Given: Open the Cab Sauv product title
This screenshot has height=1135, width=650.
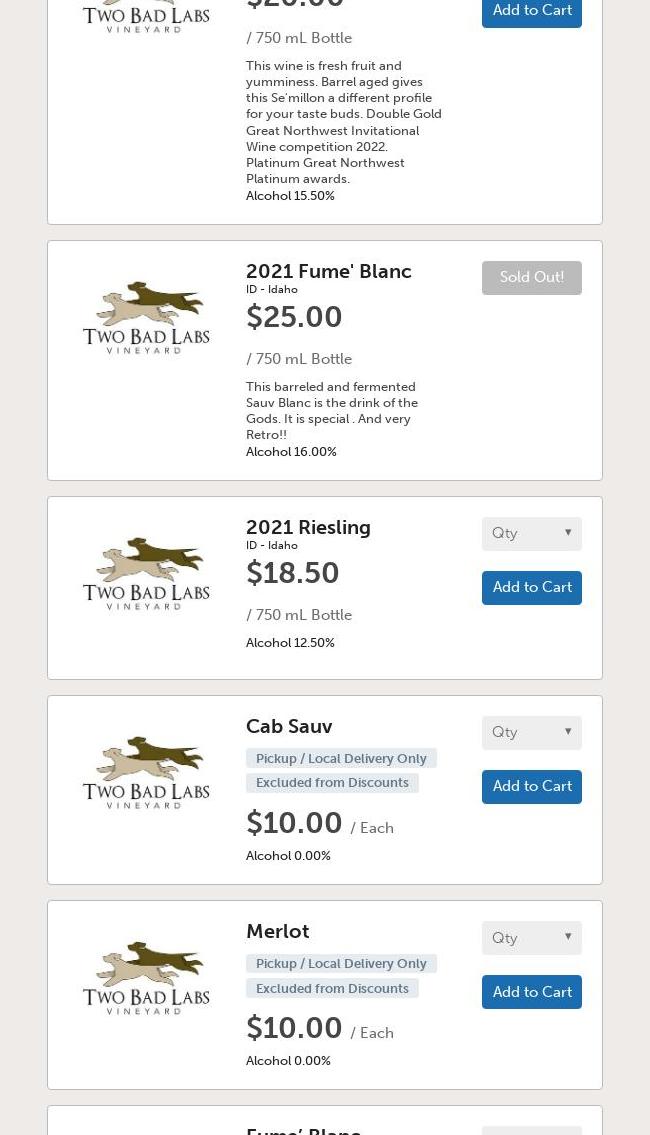Looking at the screenshot, I should (289, 726).
